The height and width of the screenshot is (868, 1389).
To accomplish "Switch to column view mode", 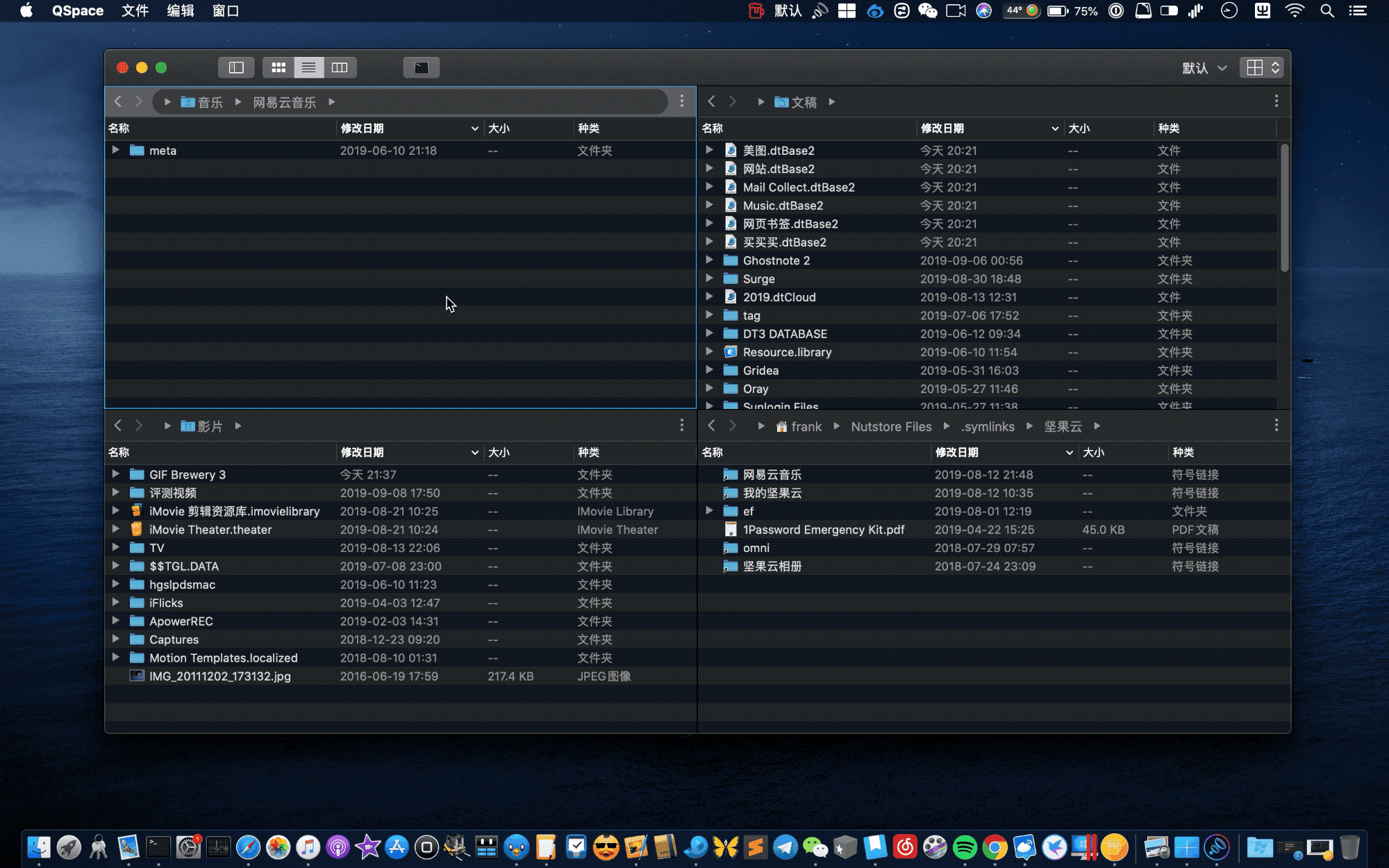I will click(340, 67).
